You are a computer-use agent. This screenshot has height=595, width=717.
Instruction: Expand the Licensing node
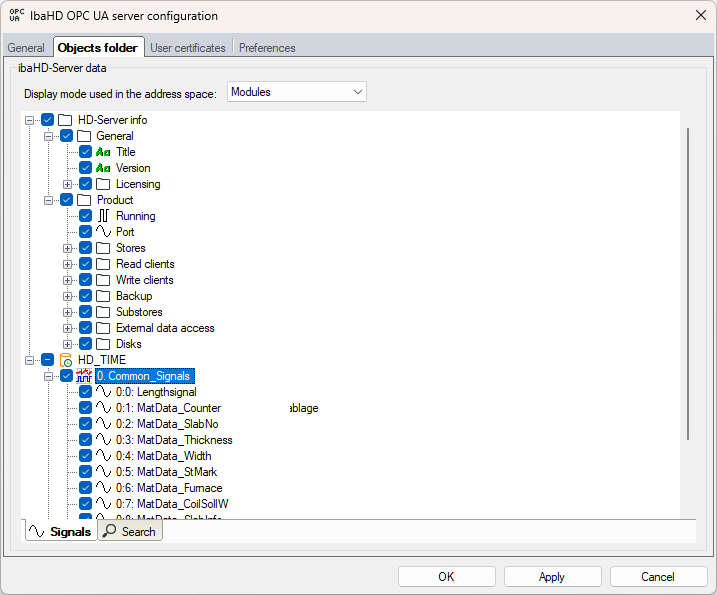point(68,184)
